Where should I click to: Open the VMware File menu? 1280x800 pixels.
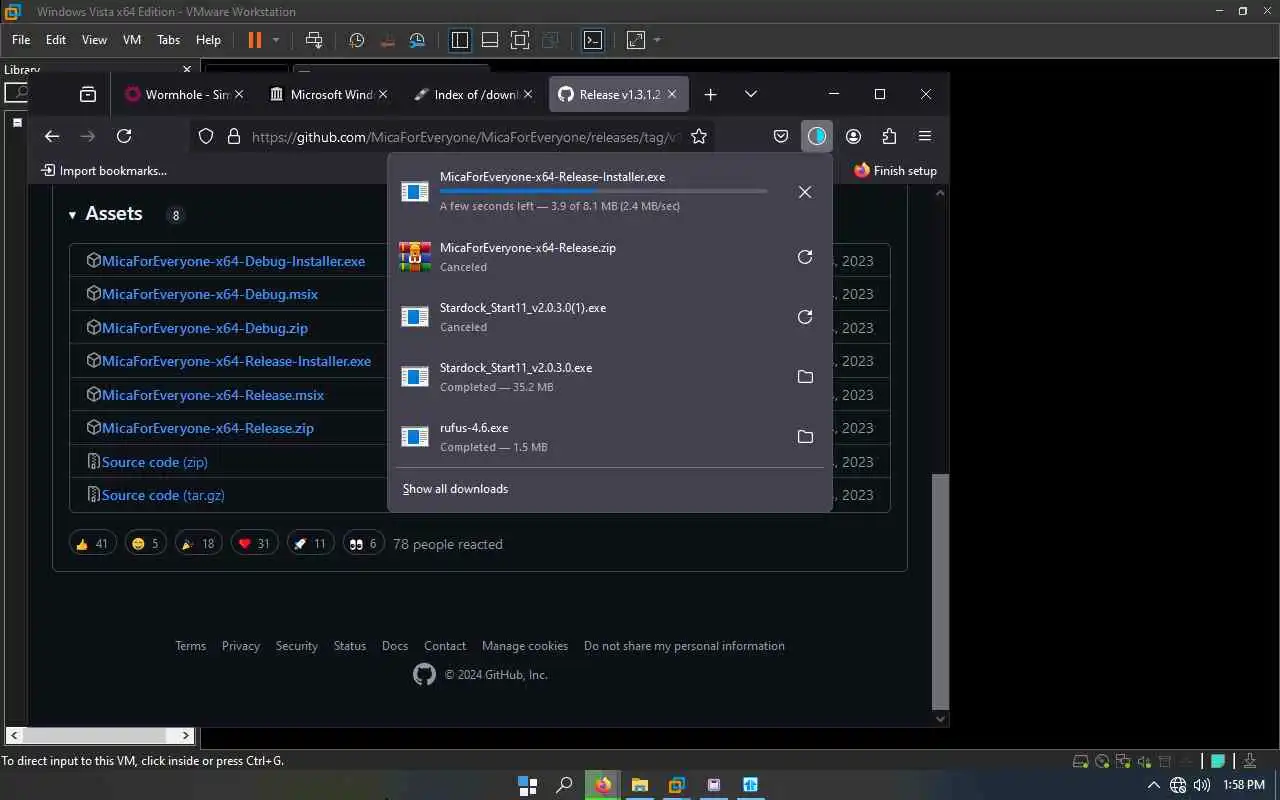pos(21,40)
